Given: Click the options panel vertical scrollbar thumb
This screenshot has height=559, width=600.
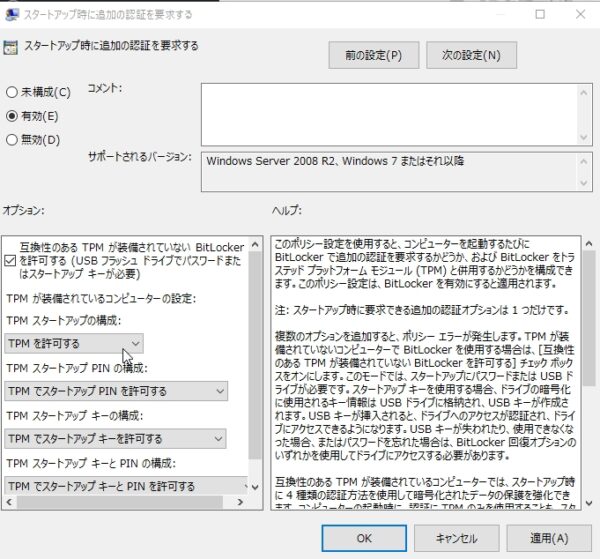Looking at the screenshot, I should 255,354.
